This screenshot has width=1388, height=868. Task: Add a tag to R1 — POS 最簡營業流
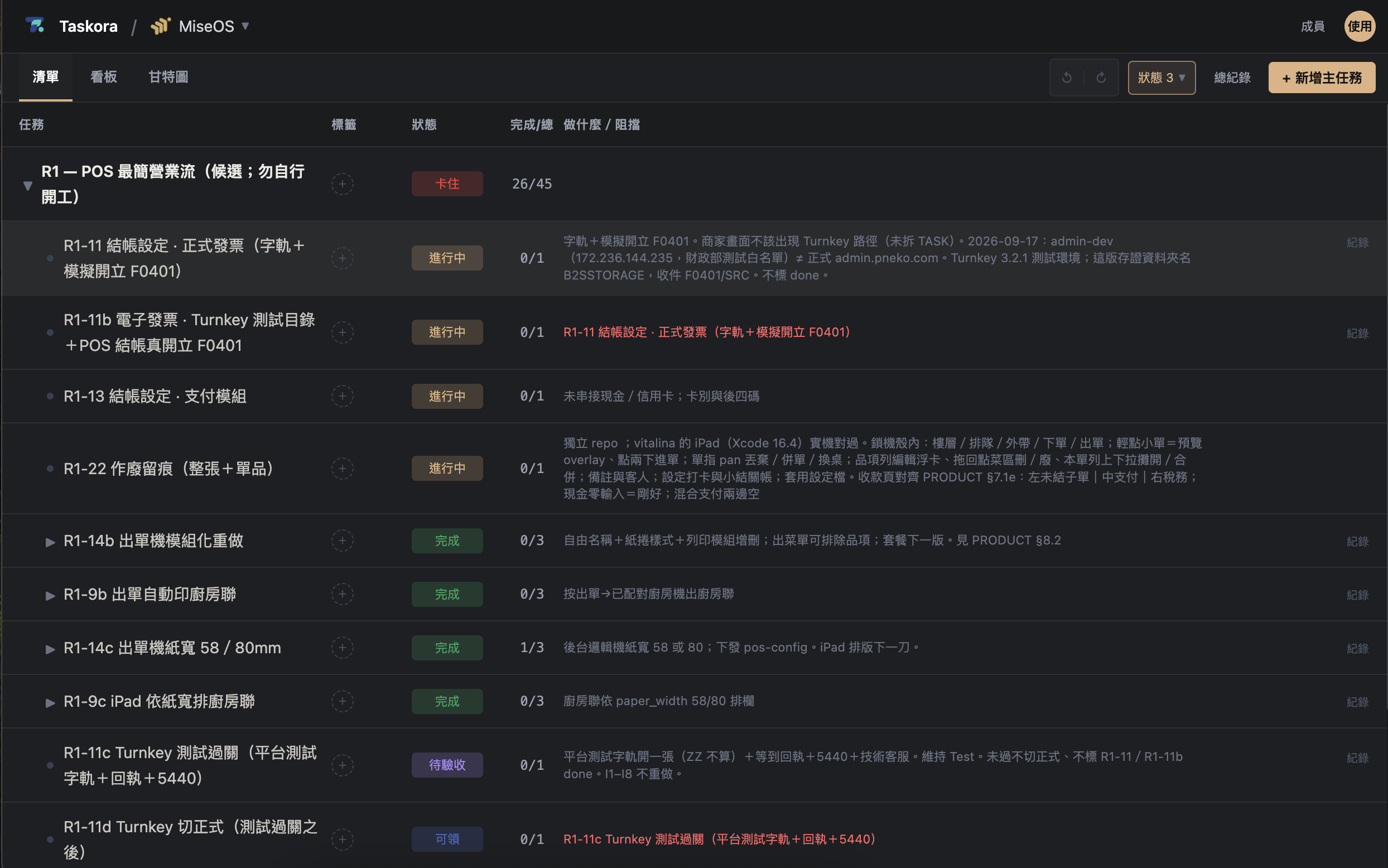[x=342, y=184]
